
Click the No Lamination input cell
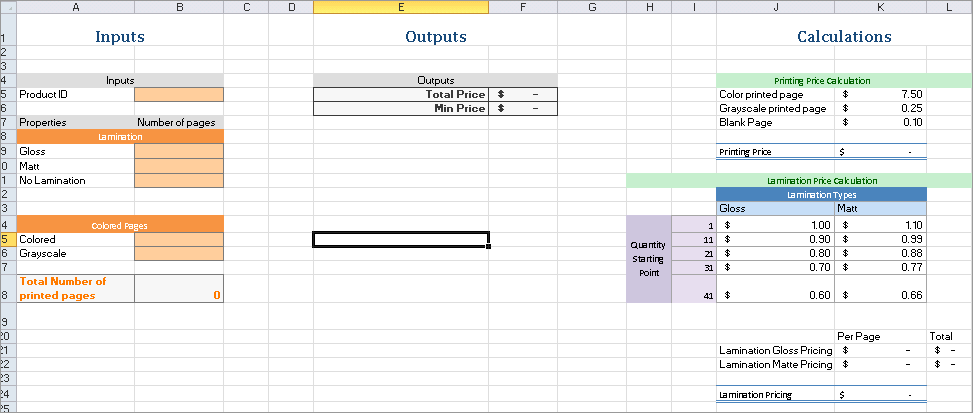[179, 180]
